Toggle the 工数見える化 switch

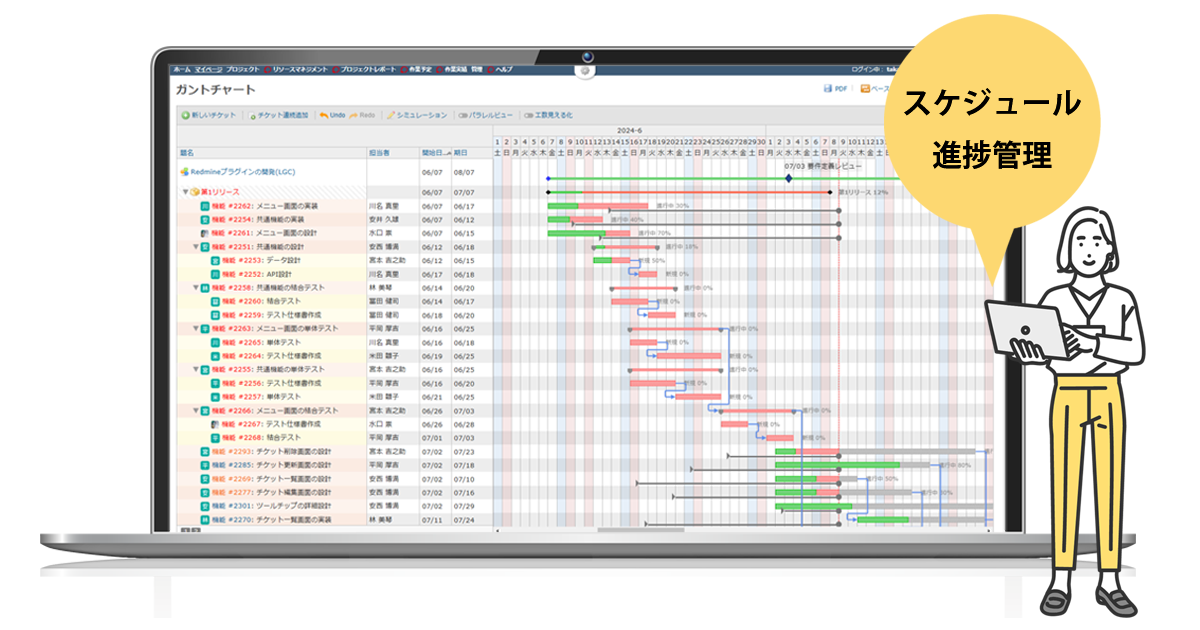528,115
